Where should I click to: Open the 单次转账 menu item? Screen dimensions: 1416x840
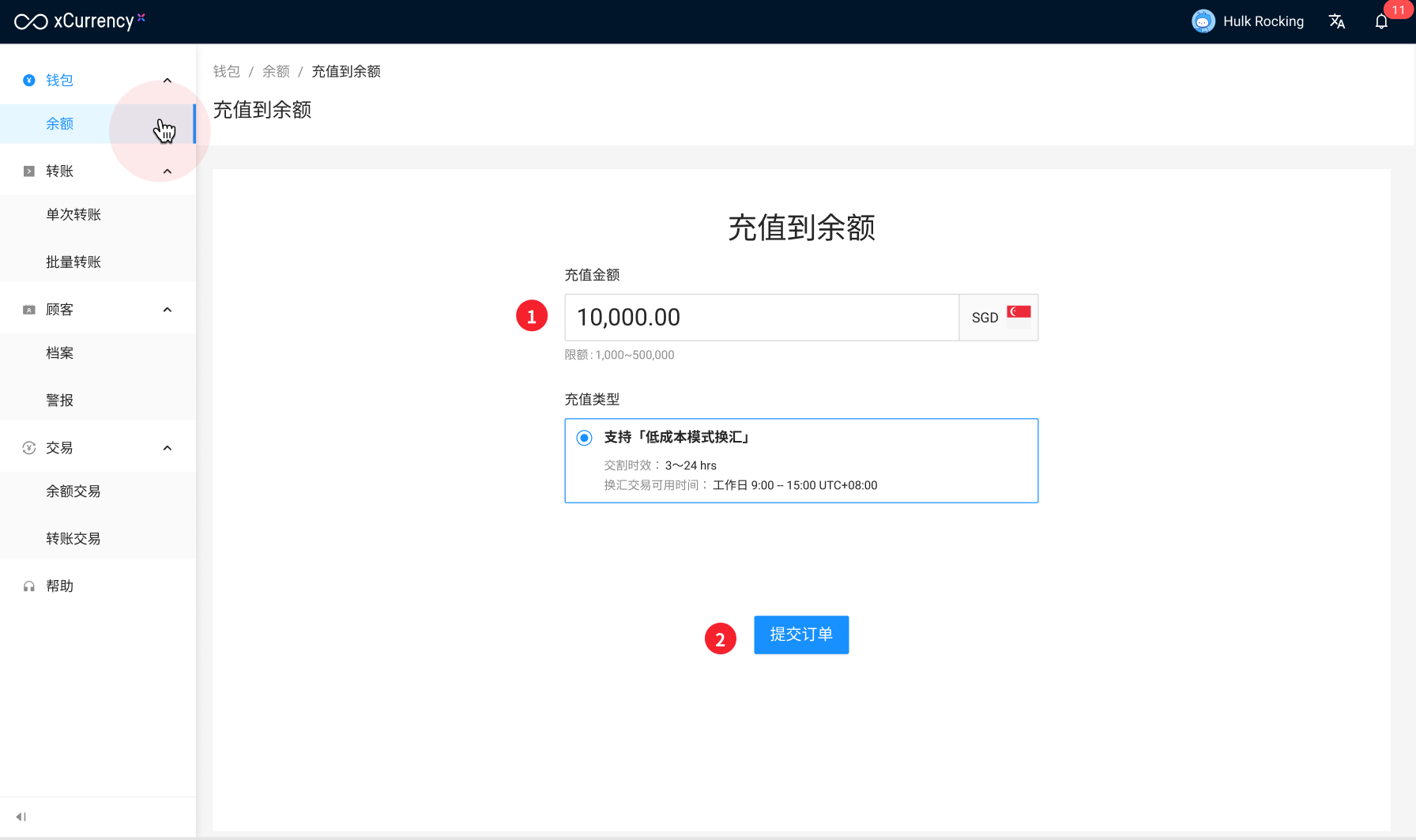point(98,215)
